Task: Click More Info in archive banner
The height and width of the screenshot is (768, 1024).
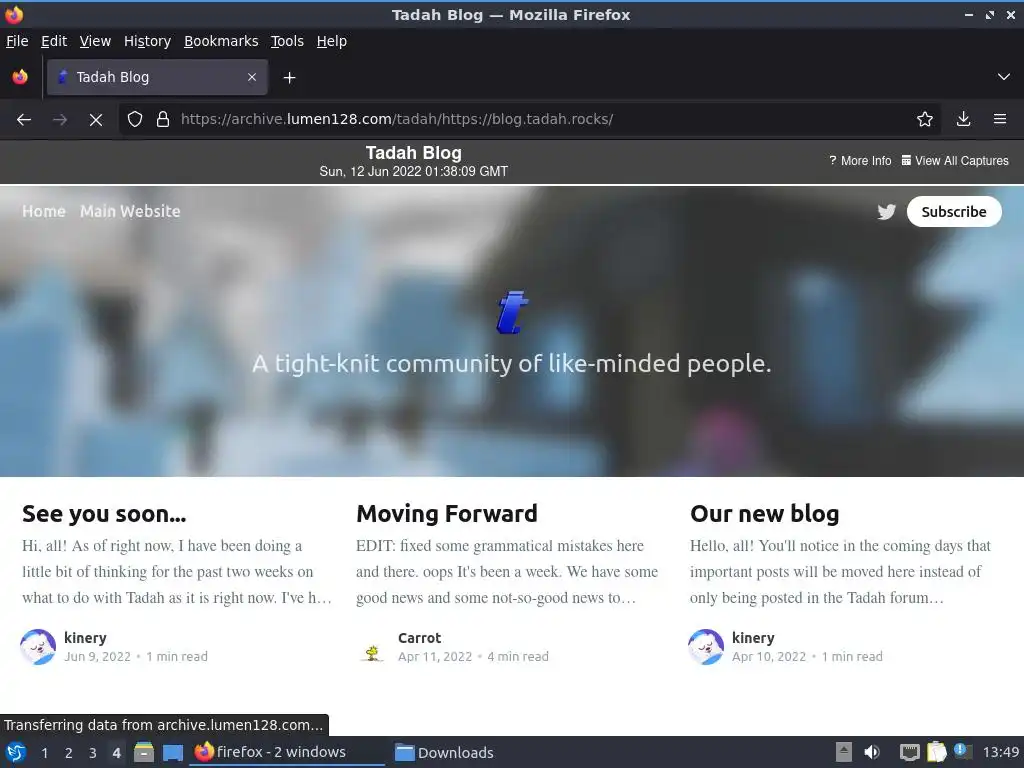Action: (859, 161)
